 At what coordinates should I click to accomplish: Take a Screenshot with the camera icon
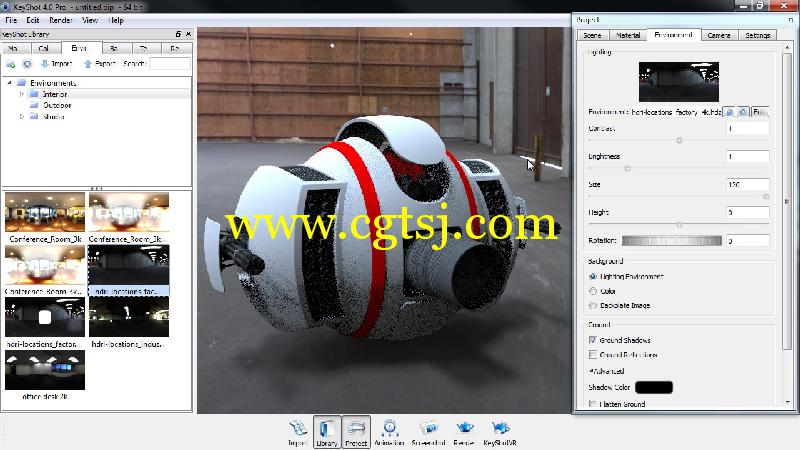(x=428, y=433)
